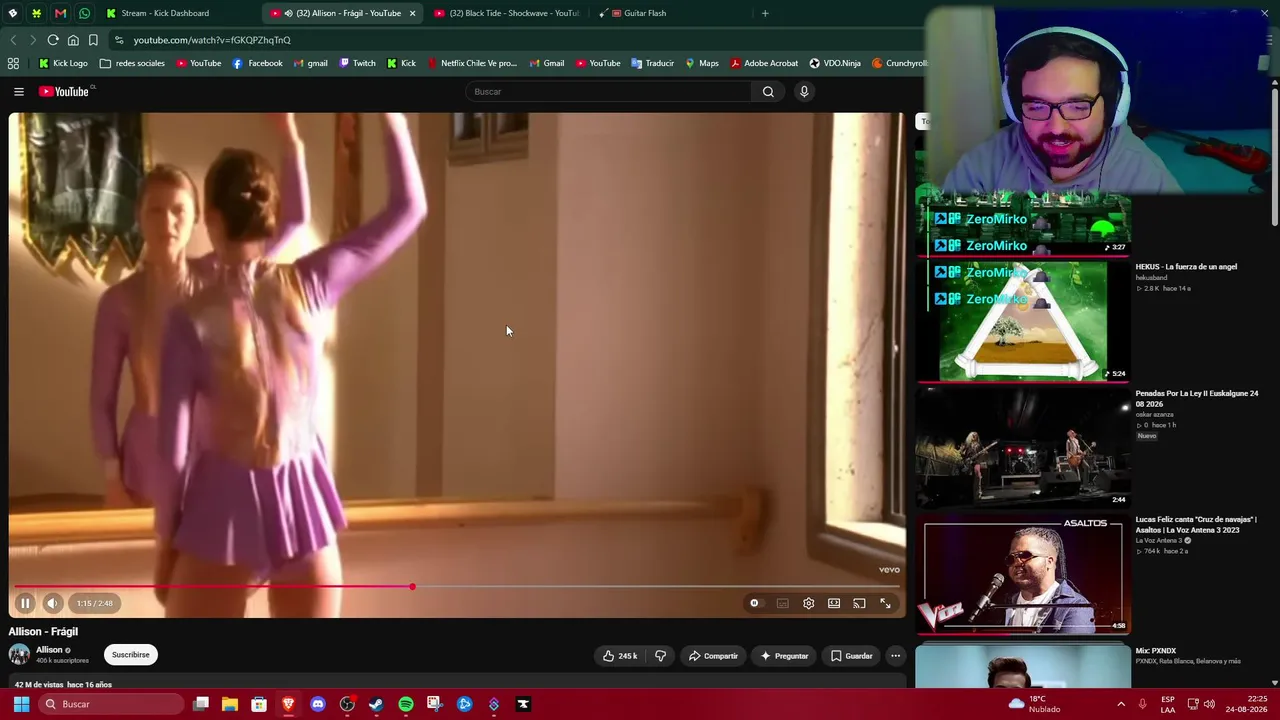This screenshot has height=720, width=1280.
Task: Open the Windows Start menu
Action: [21, 704]
